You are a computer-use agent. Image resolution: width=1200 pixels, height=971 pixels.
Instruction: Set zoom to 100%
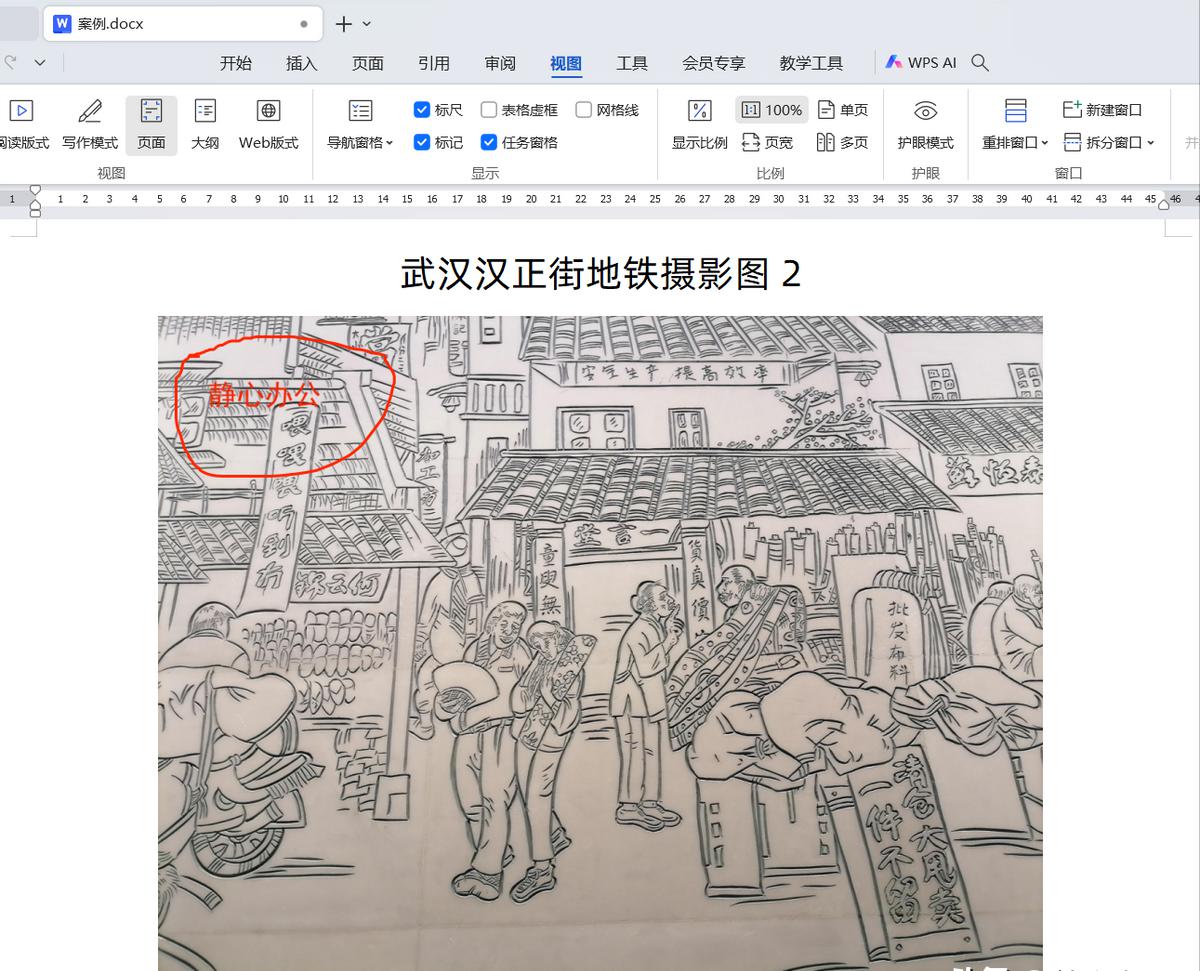[x=772, y=110]
